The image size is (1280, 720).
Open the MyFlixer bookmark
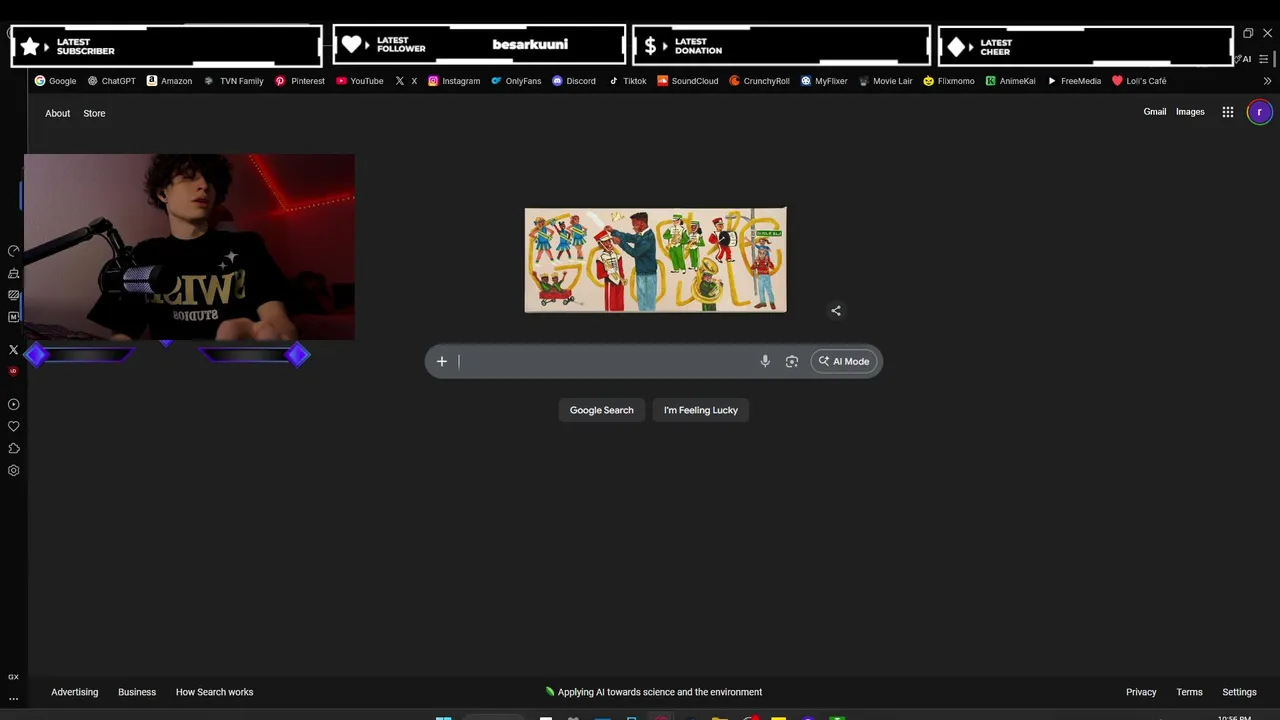pos(825,81)
